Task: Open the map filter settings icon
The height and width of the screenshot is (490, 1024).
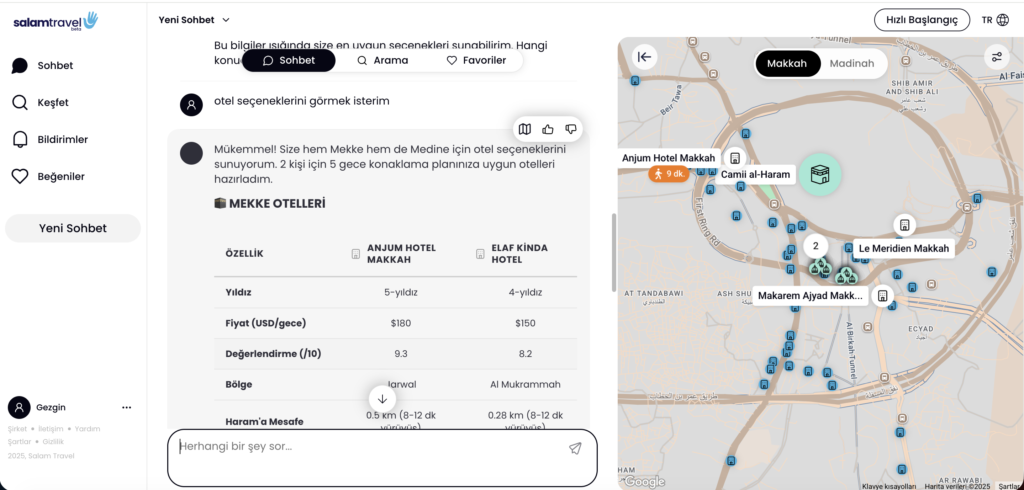Action: point(997,57)
